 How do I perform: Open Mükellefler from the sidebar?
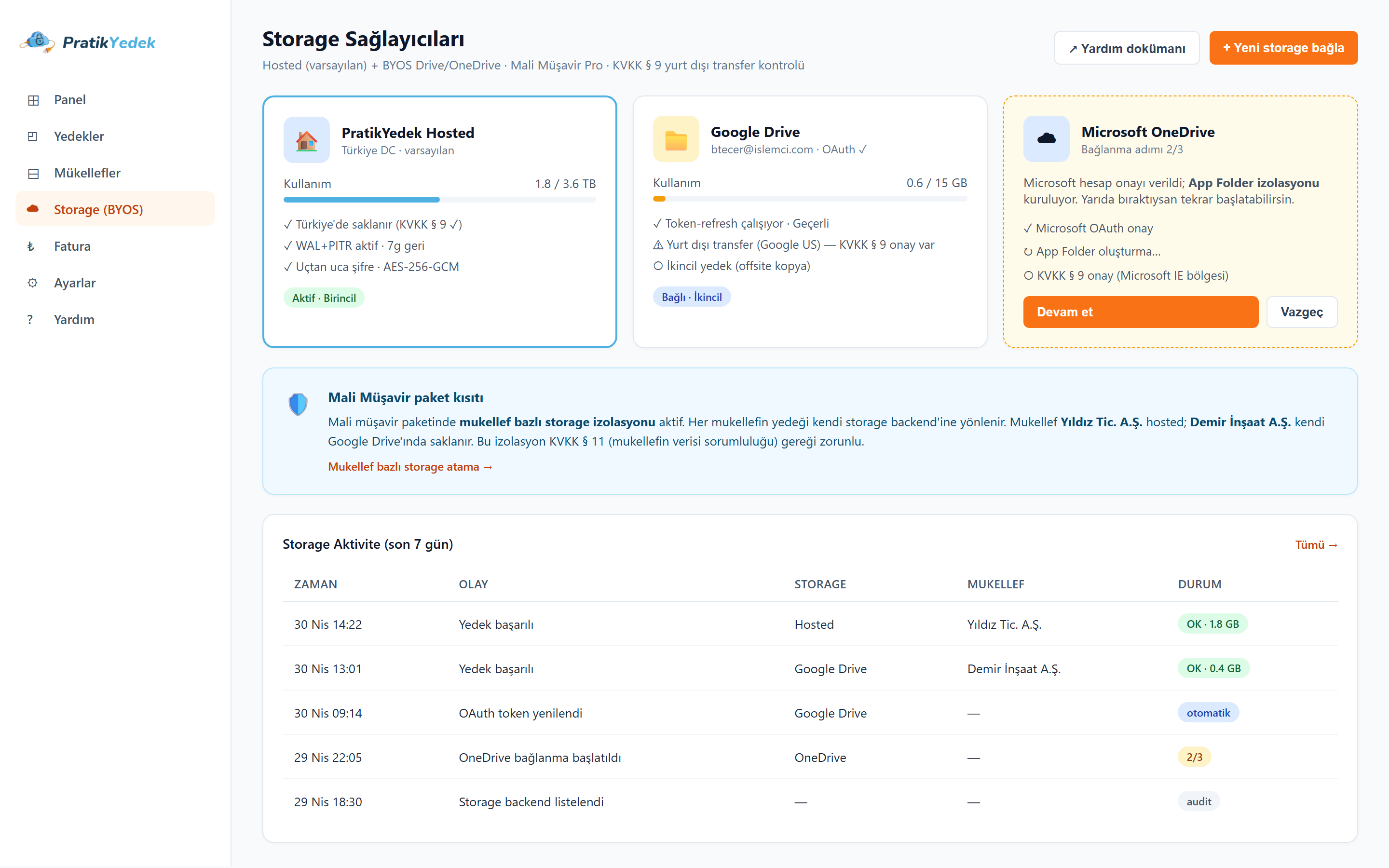tap(115, 174)
